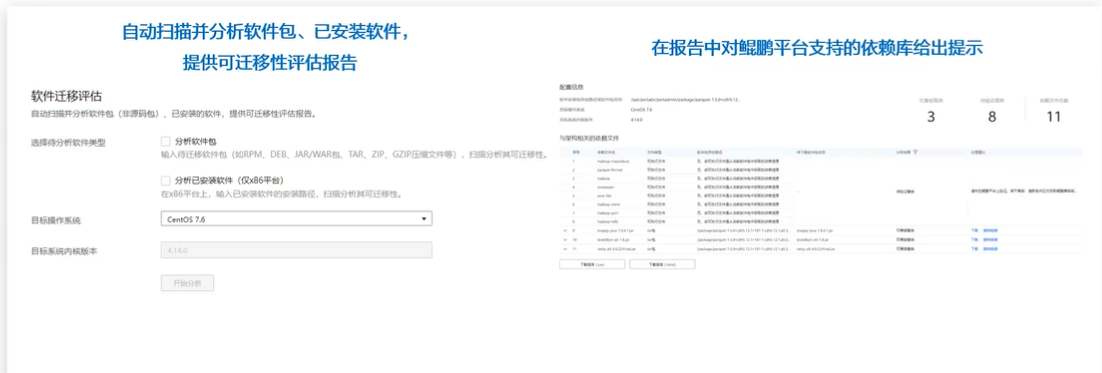Click the large count number 3
The height and width of the screenshot is (373, 1102).
click(x=931, y=117)
